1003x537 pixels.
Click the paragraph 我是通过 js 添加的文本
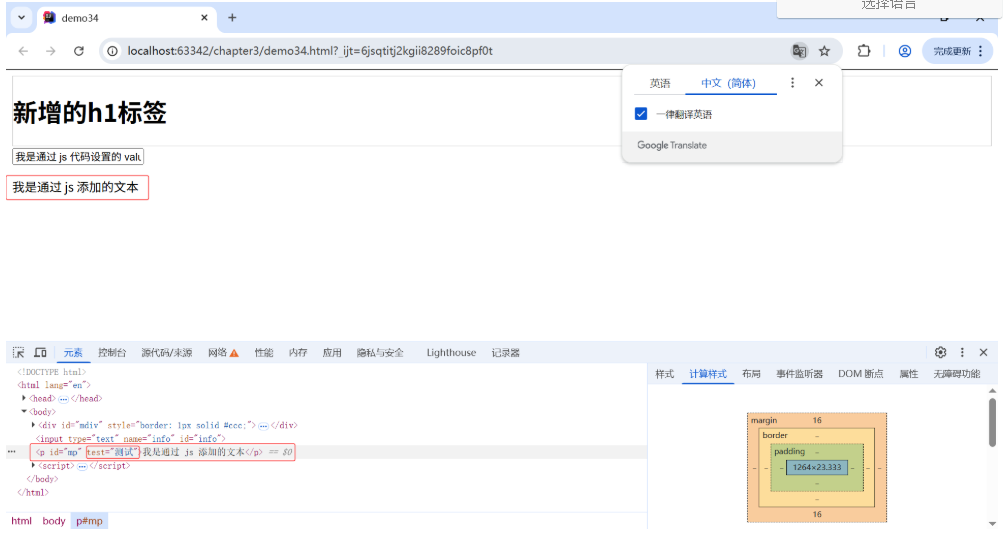[x=75, y=188]
